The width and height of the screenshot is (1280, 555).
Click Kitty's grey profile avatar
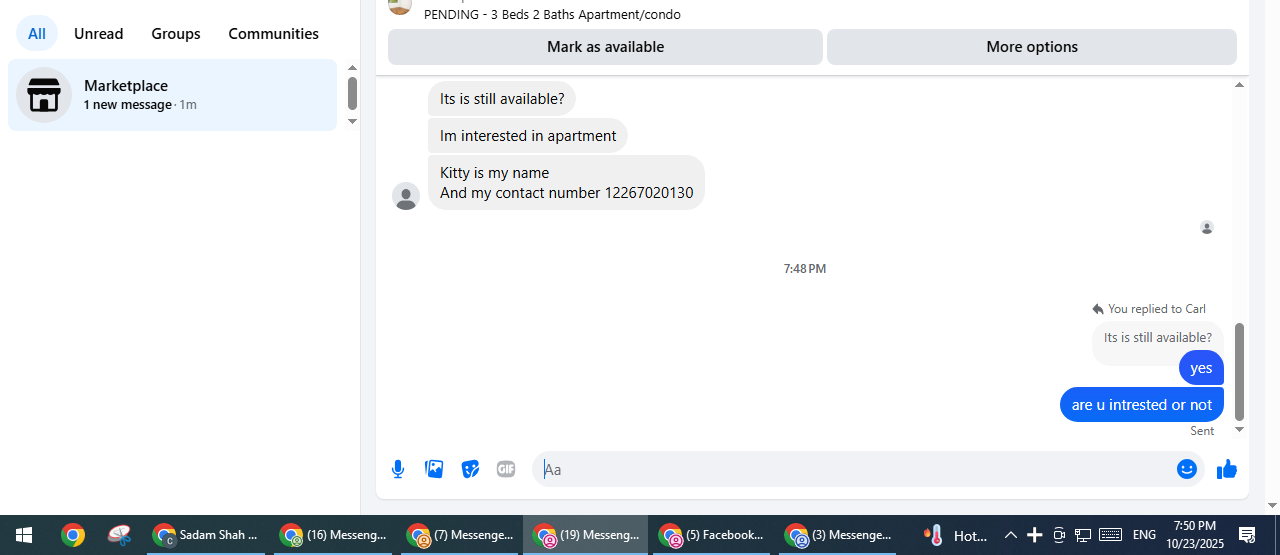pos(406,196)
